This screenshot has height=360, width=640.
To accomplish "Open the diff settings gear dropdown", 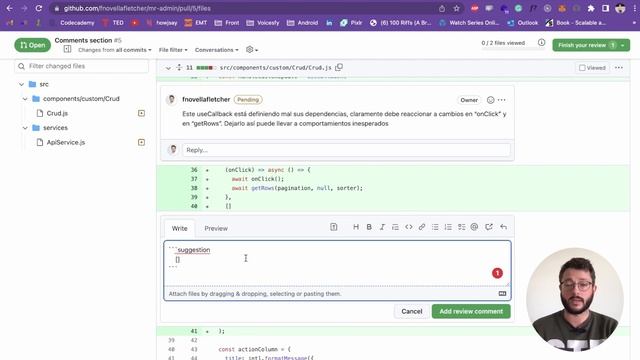I will pos(252,50).
